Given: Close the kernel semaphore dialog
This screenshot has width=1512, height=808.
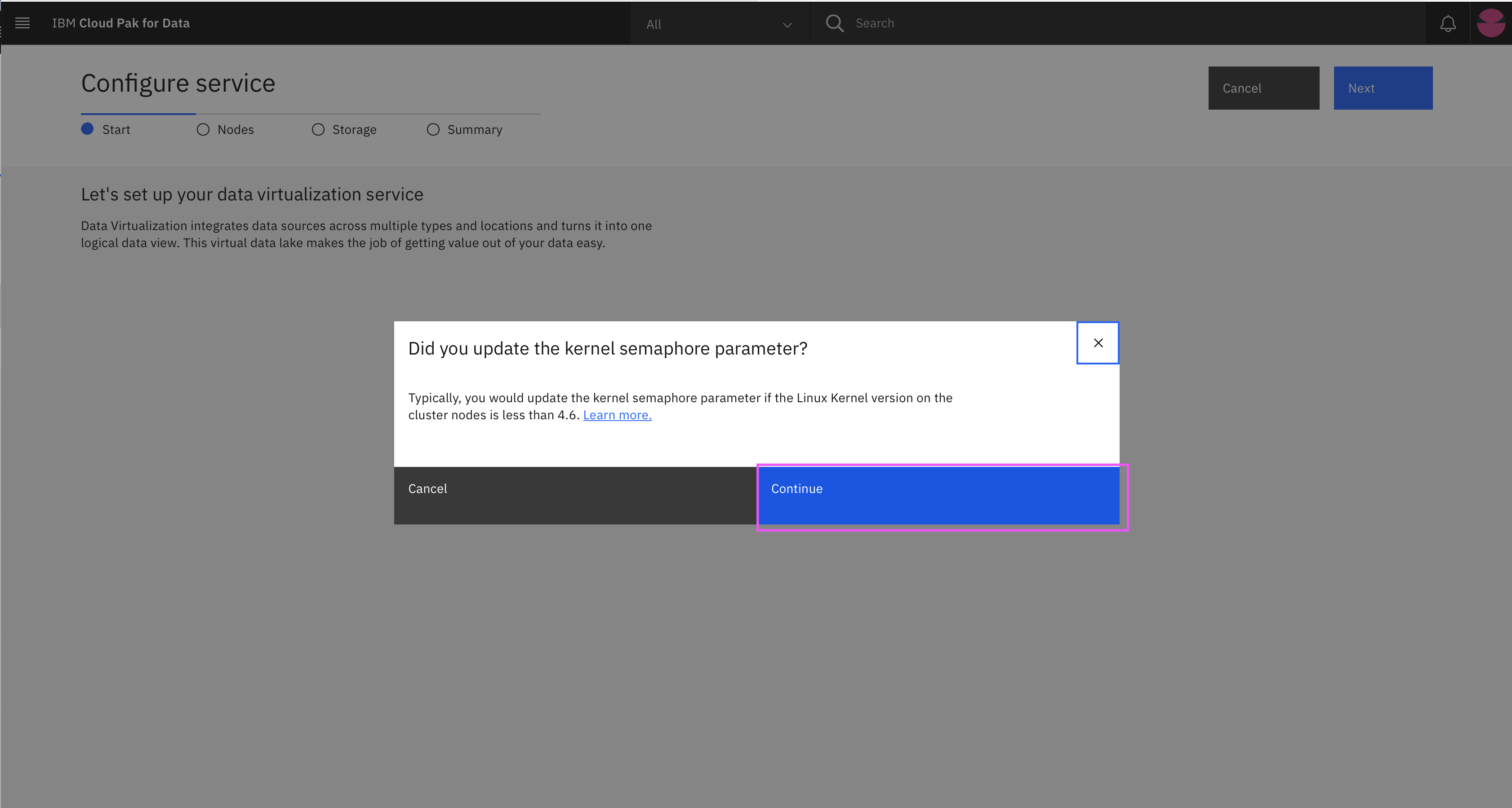Looking at the screenshot, I should pos(1098,343).
